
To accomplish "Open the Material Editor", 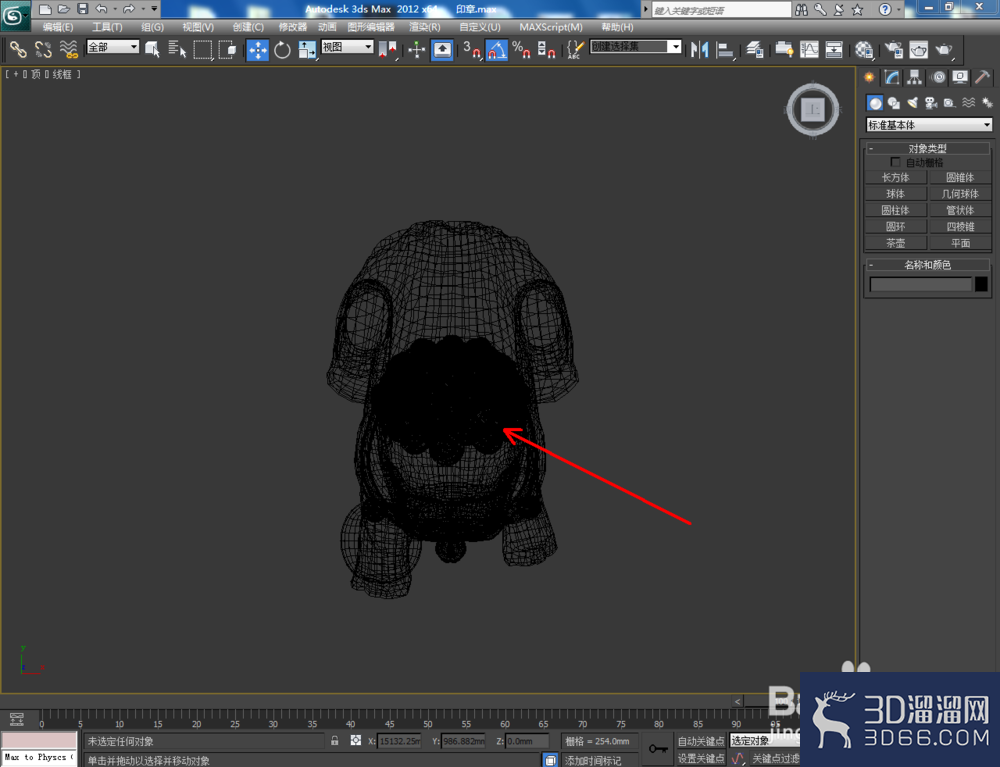I will coord(864,49).
